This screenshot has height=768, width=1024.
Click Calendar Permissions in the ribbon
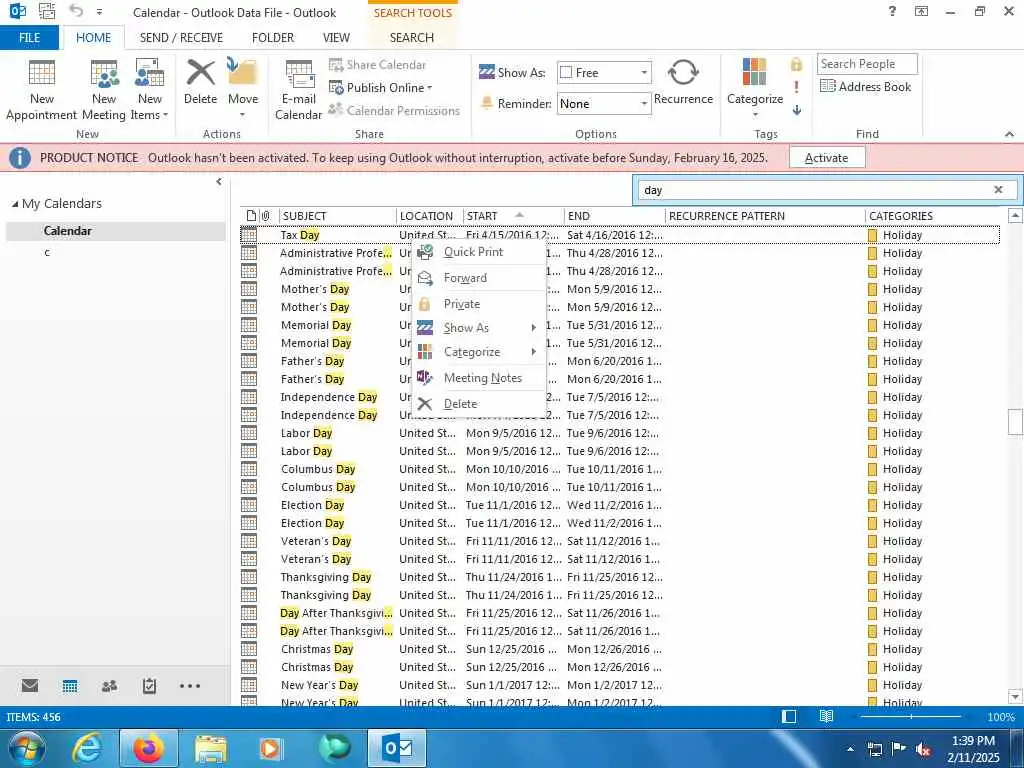394,110
